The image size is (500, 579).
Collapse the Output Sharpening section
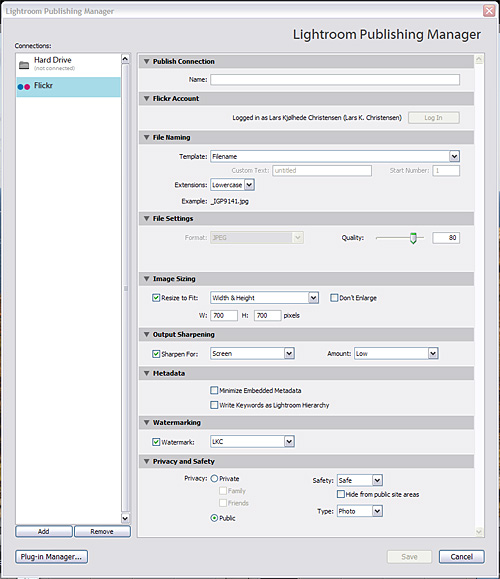tap(147, 335)
